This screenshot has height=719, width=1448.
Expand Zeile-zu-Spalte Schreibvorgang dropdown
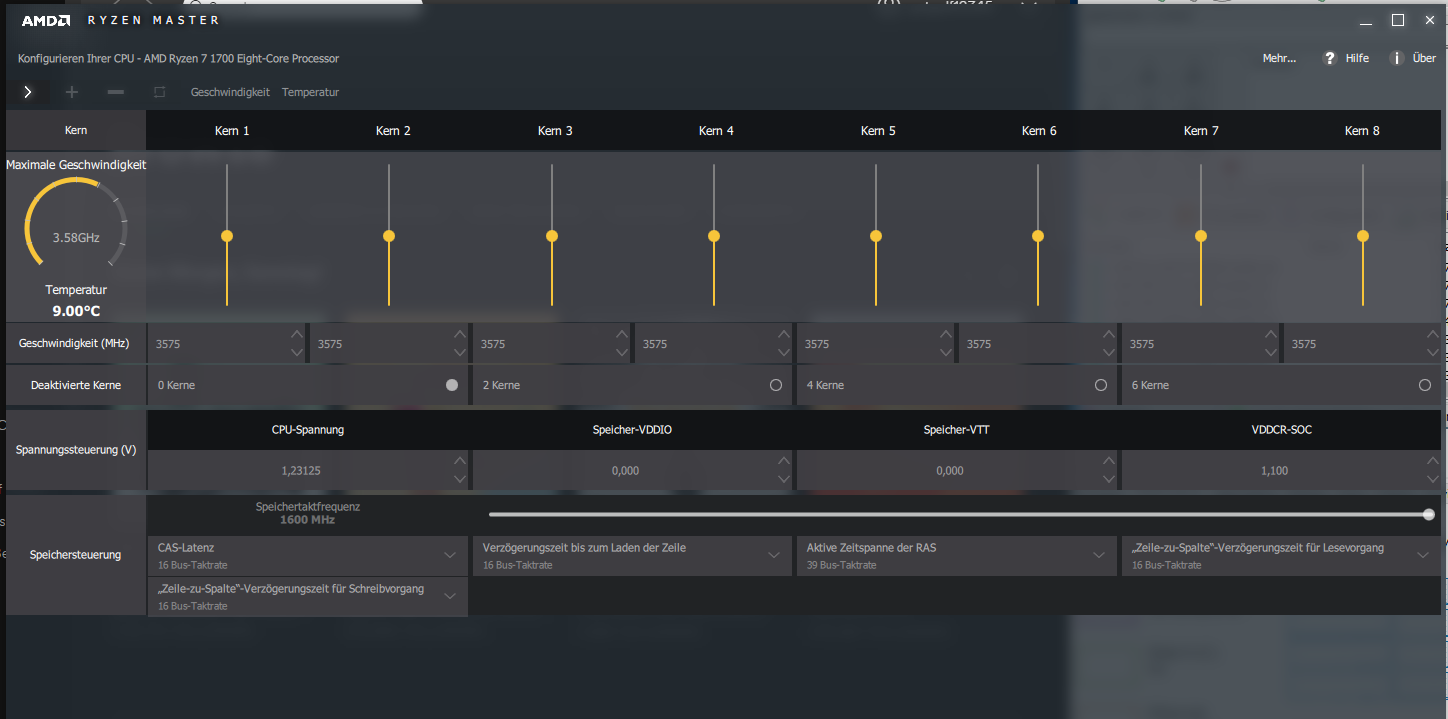pyautogui.click(x=449, y=595)
